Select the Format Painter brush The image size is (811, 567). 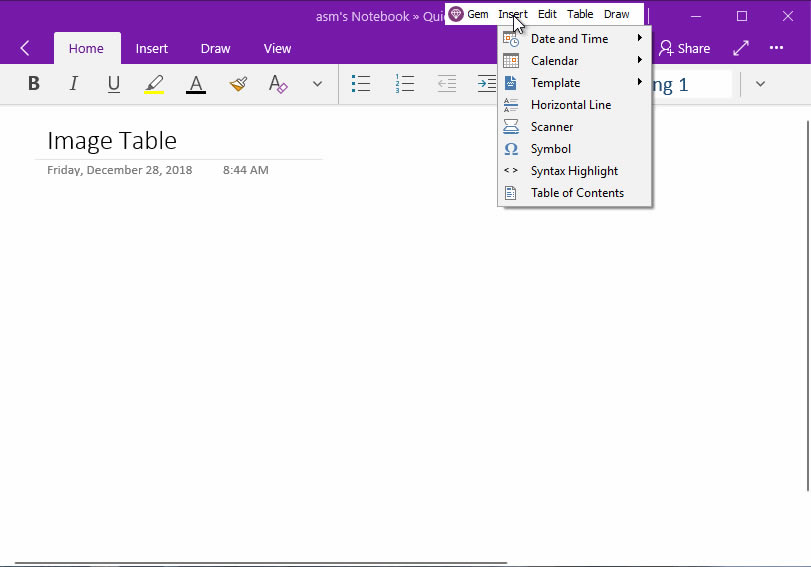(x=238, y=84)
